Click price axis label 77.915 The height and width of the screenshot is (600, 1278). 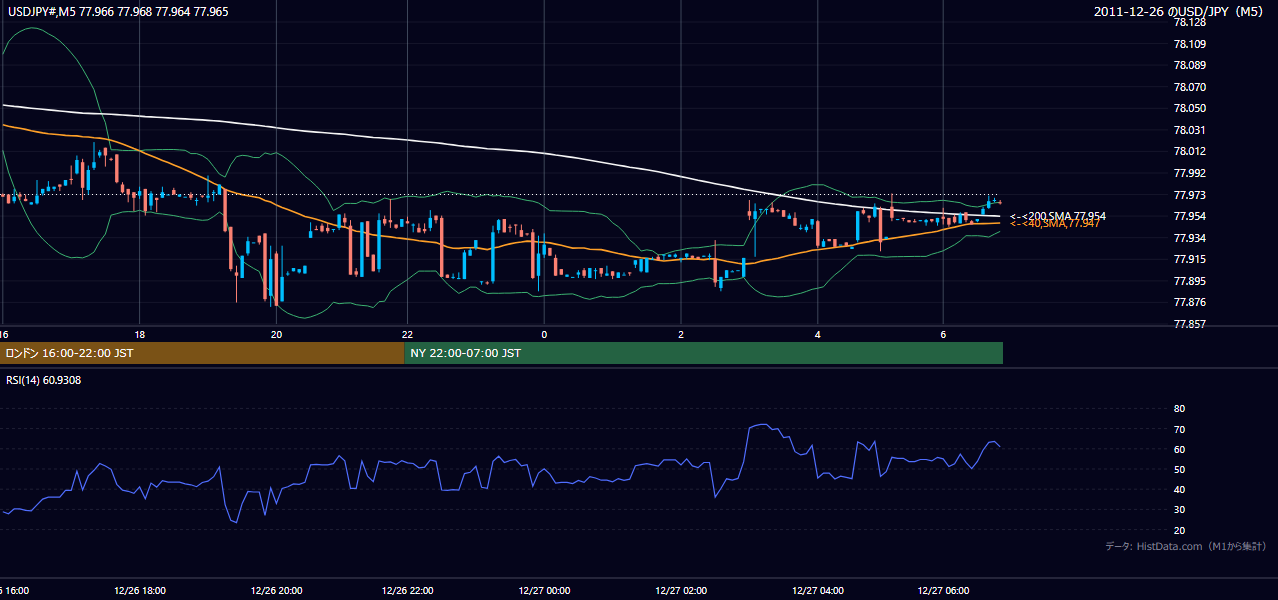coord(1189,259)
